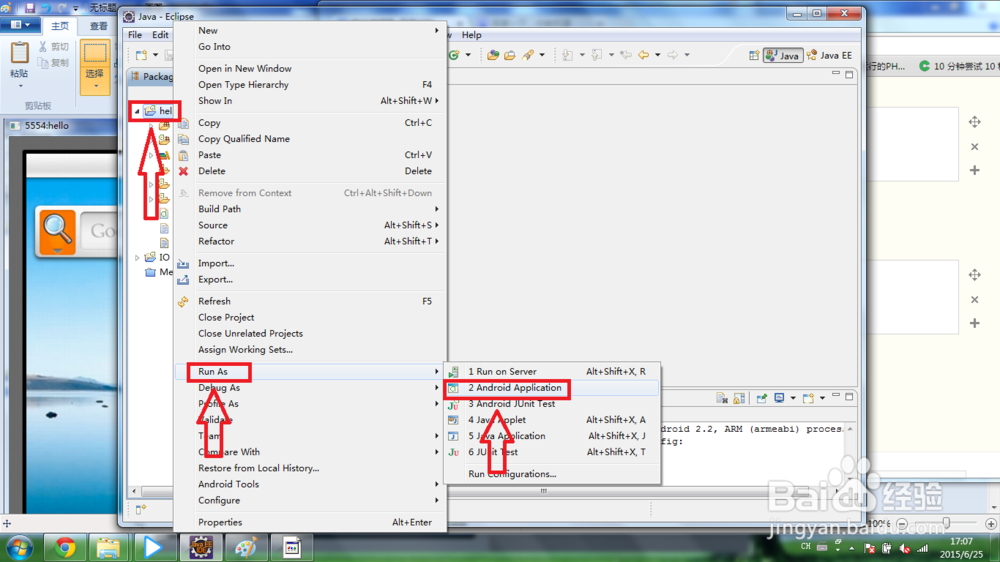Click the Refresh icon entry
Image resolution: width=1000 pixels, height=562 pixels.
coord(184,301)
